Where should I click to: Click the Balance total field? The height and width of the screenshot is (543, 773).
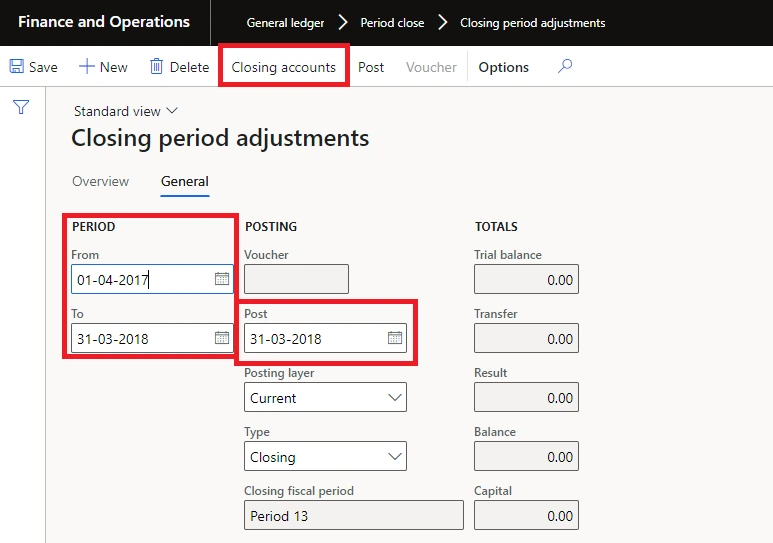(527, 456)
